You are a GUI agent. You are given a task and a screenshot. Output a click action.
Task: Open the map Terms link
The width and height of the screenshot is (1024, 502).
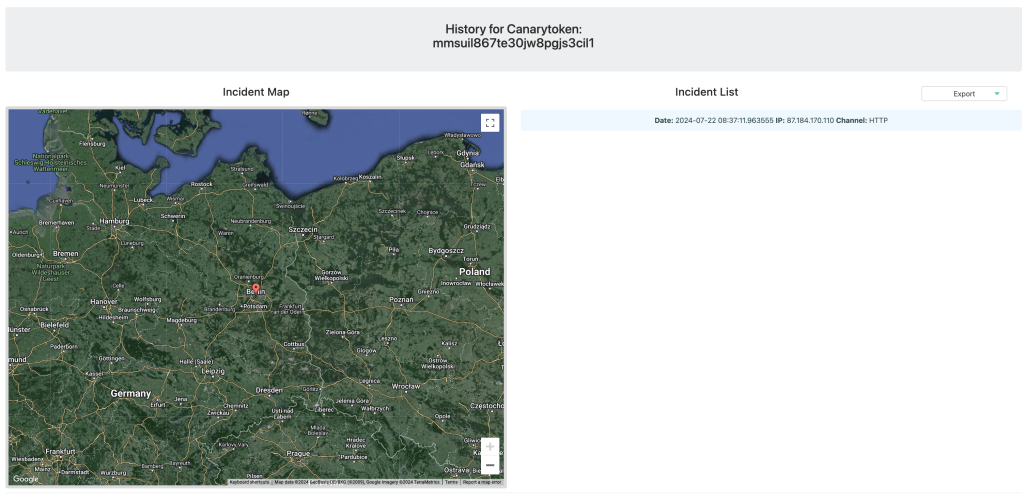pyautogui.click(x=451, y=482)
